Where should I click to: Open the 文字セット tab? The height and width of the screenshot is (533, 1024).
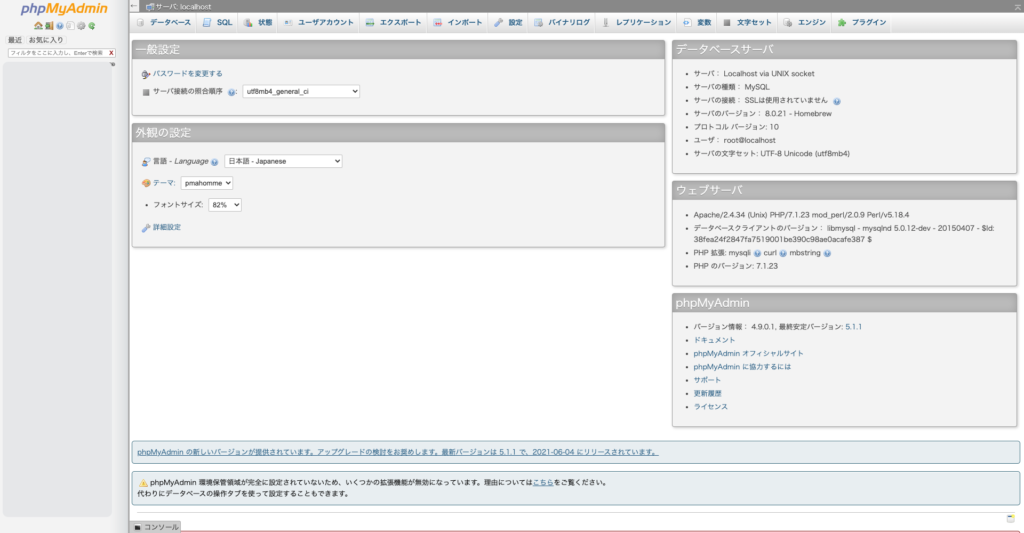[x=746, y=22]
